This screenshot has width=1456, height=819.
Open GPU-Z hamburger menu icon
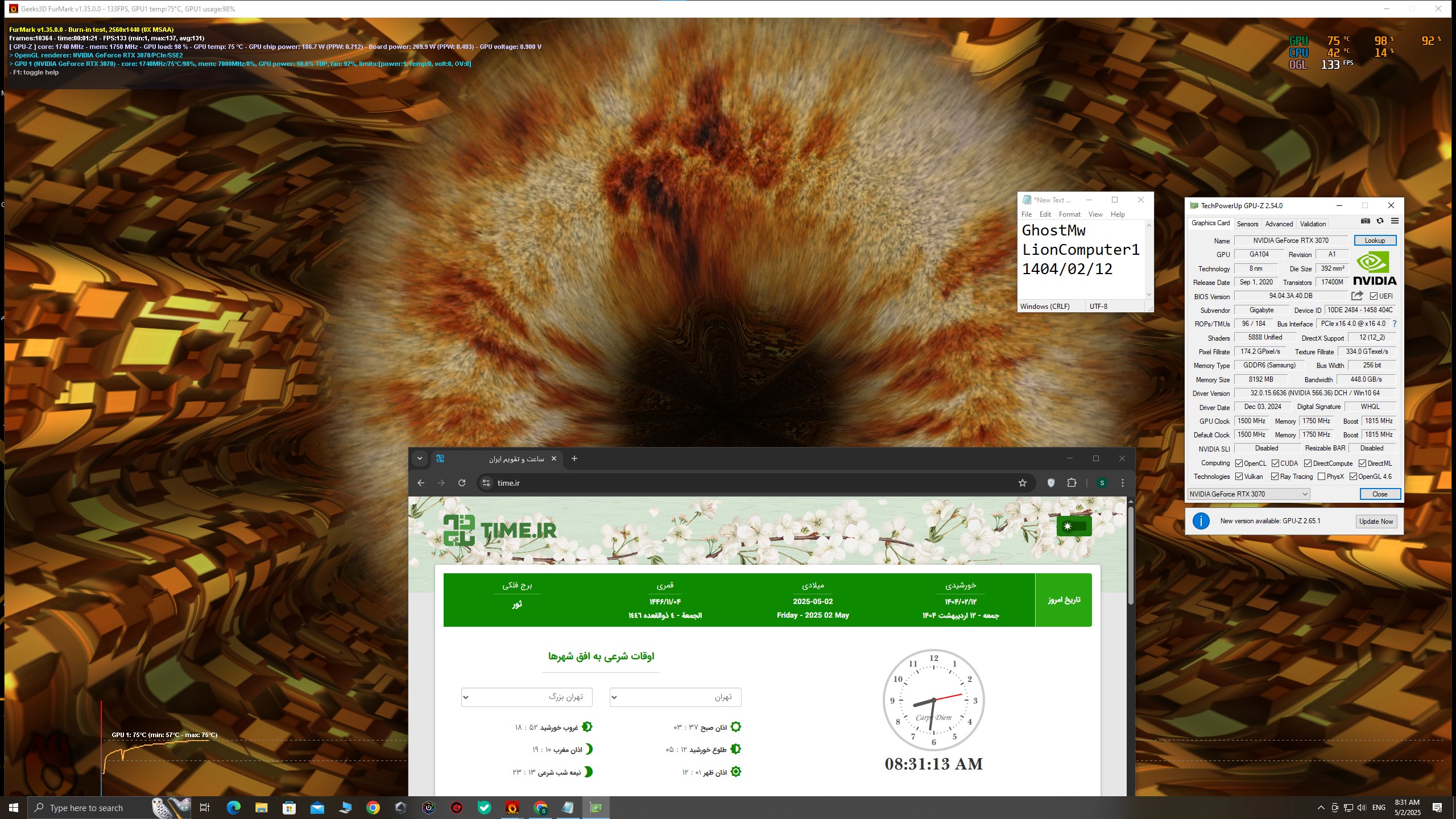(x=1395, y=221)
